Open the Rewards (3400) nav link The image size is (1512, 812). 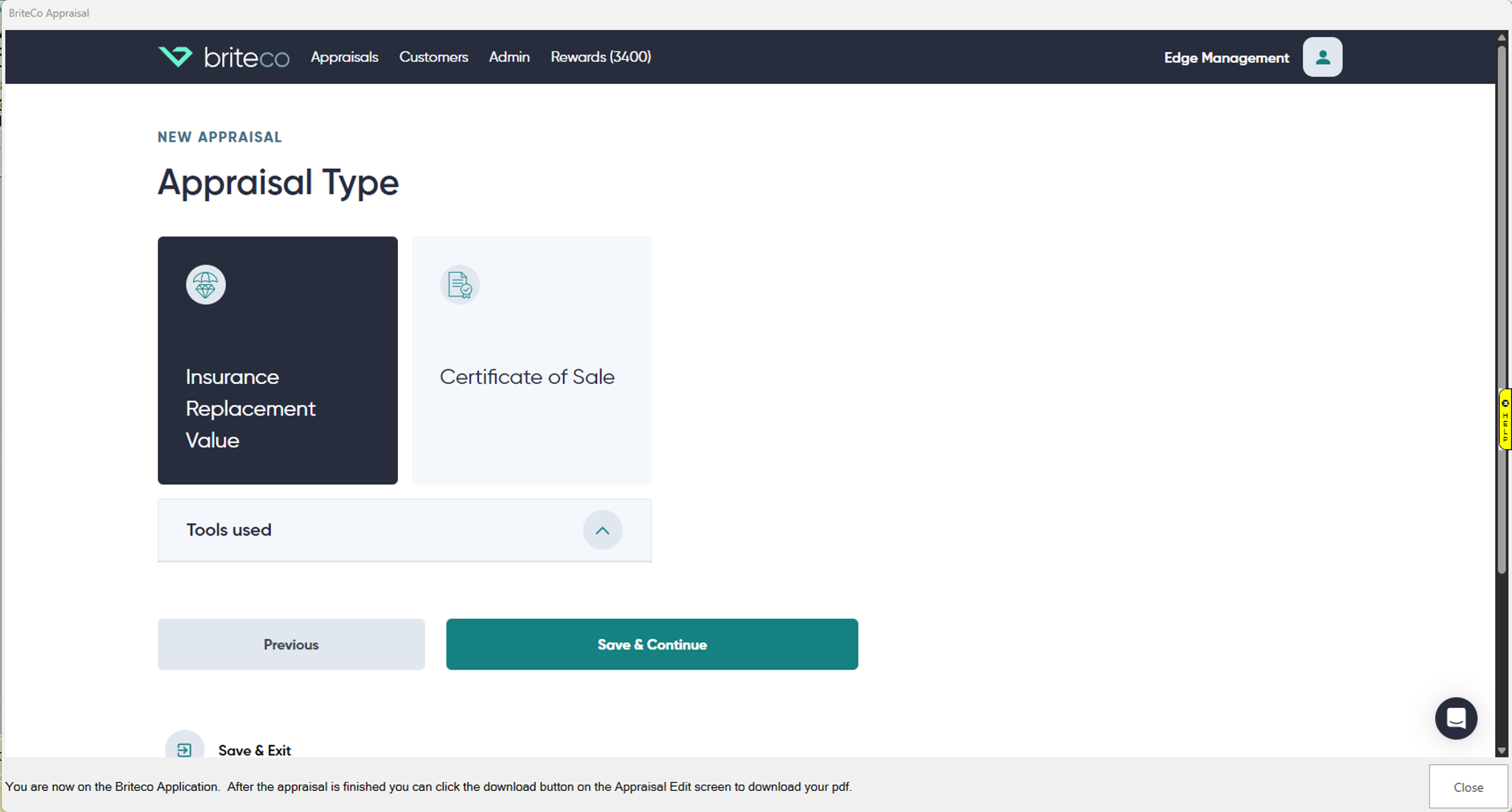600,57
